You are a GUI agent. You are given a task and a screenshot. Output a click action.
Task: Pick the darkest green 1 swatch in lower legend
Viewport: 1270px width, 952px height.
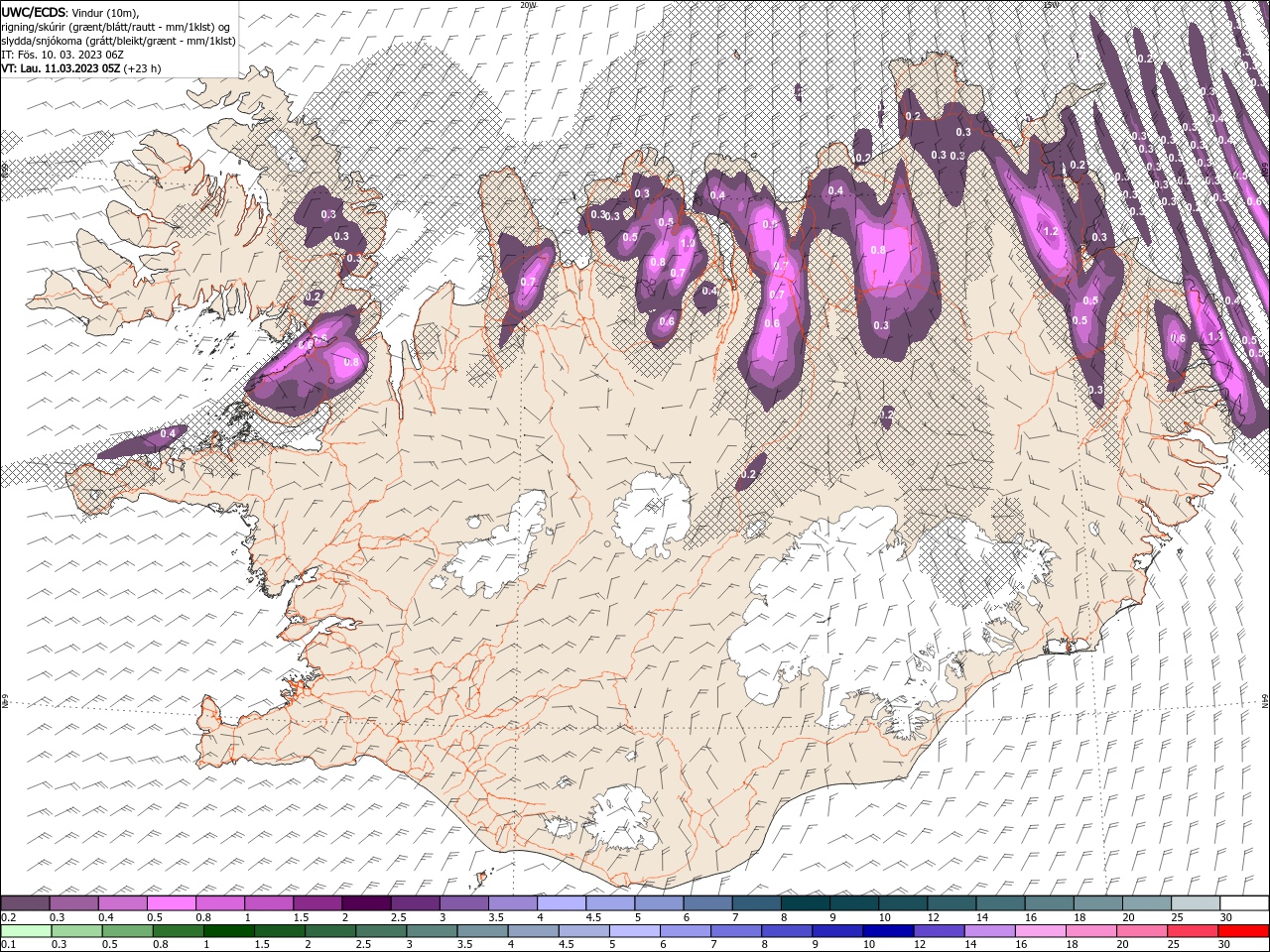point(229,931)
